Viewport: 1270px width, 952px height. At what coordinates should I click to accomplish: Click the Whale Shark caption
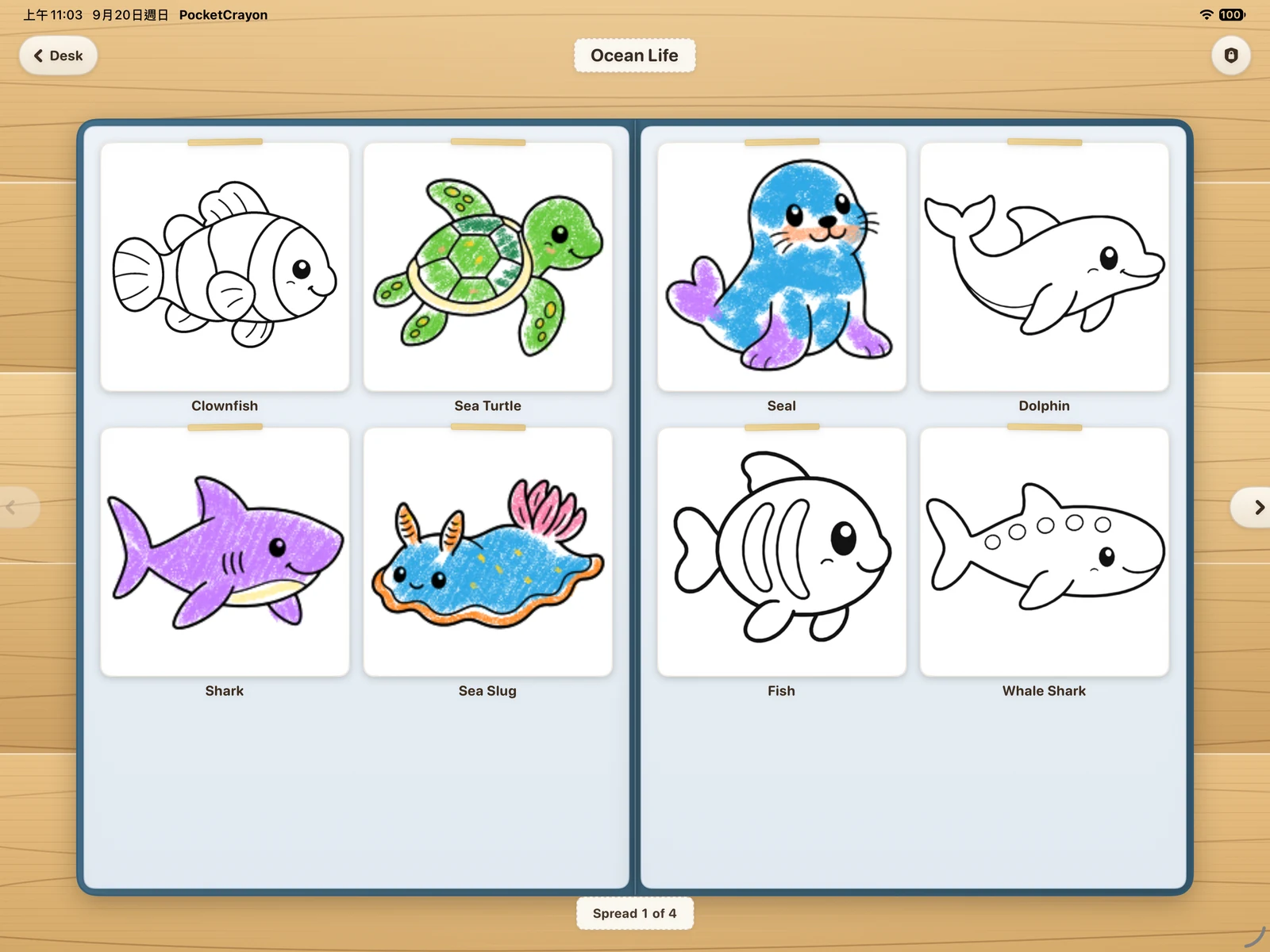pyautogui.click(x=1045, y=691)
